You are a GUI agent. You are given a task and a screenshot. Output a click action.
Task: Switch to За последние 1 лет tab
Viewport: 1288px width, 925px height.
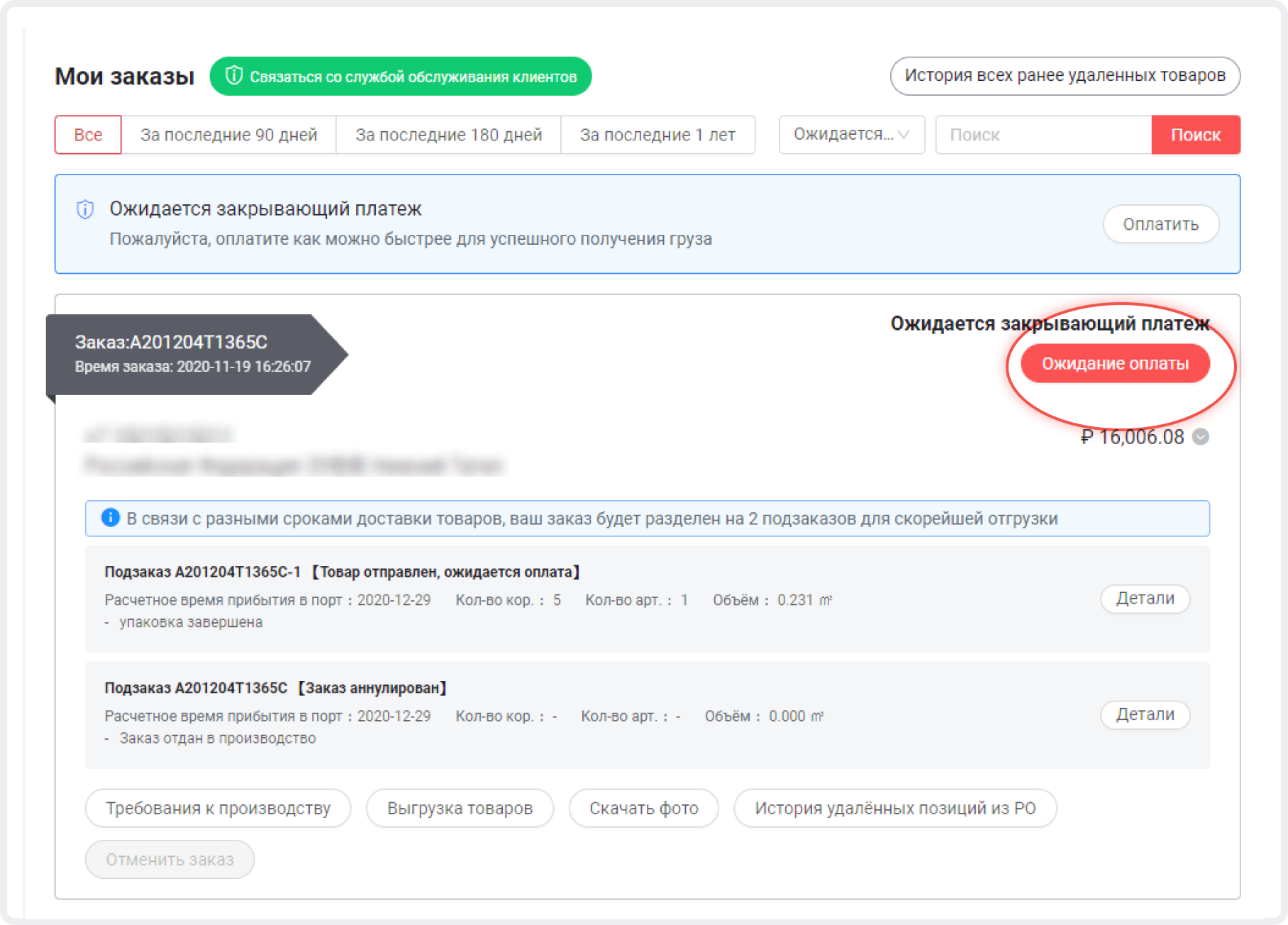click(x=657, y=135)
